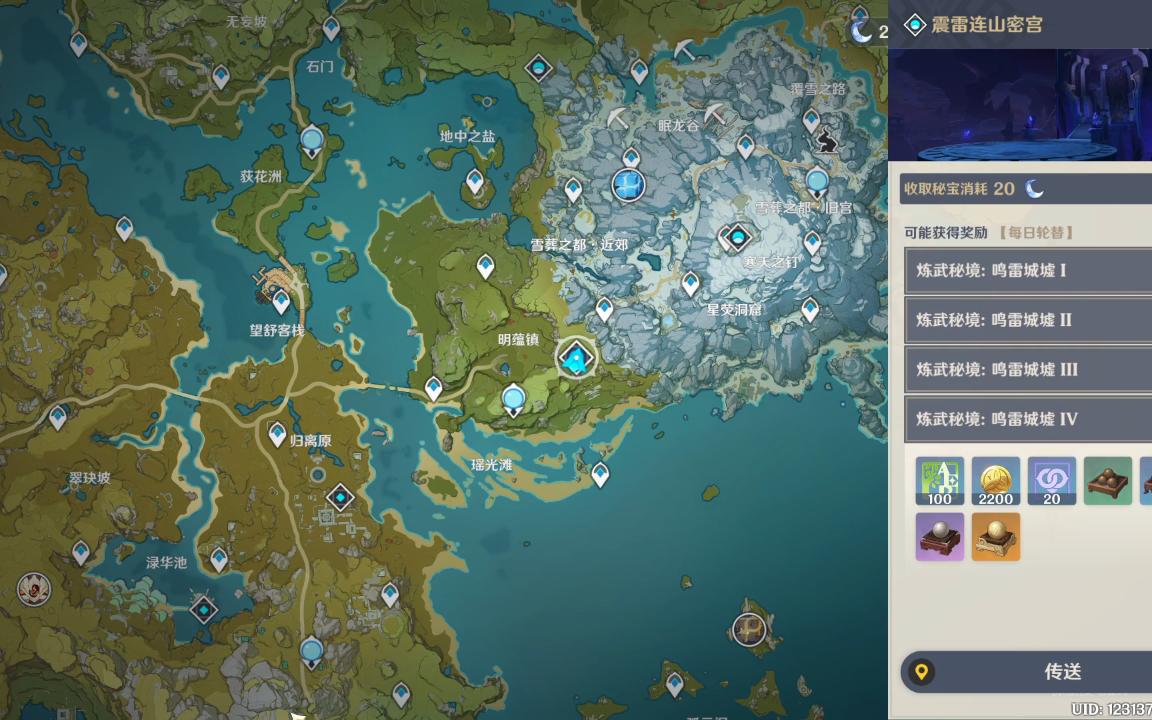Click the companionship EXP 20 reward
This screenshot has width=1152, height=720.
coord(1051,481)
